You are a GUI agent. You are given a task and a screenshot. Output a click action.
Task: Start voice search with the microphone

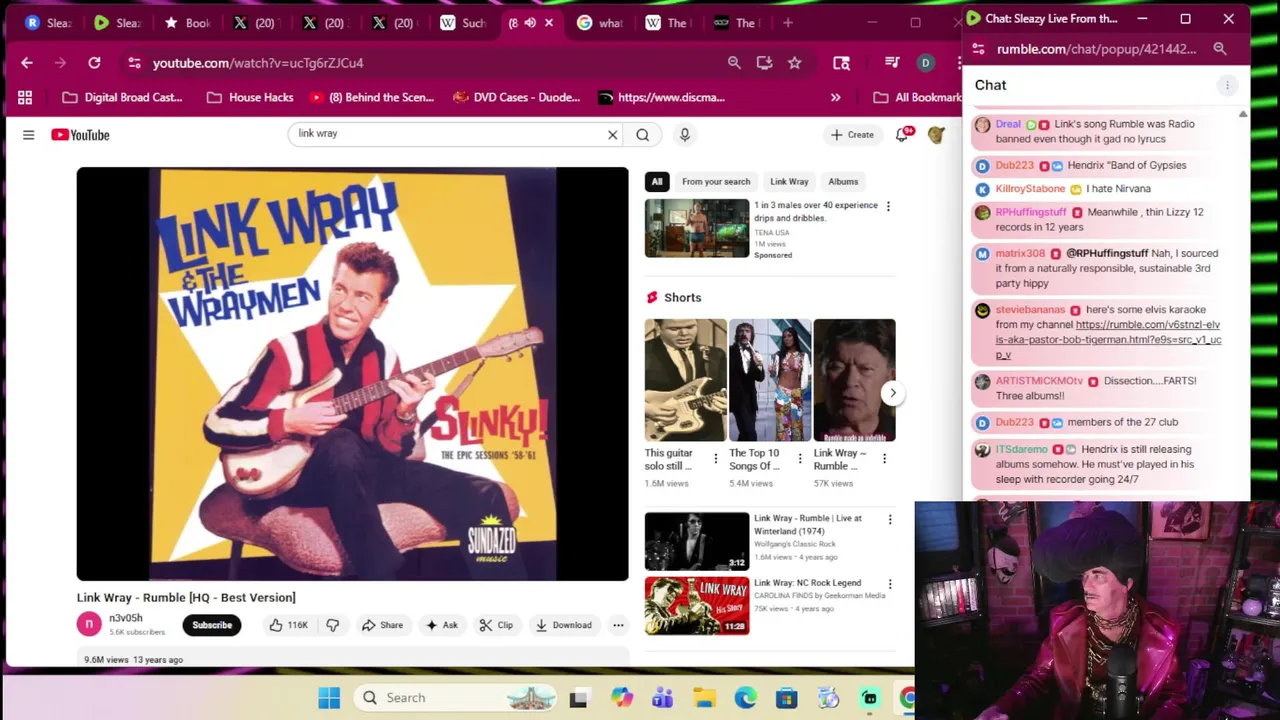pos(685,135)
